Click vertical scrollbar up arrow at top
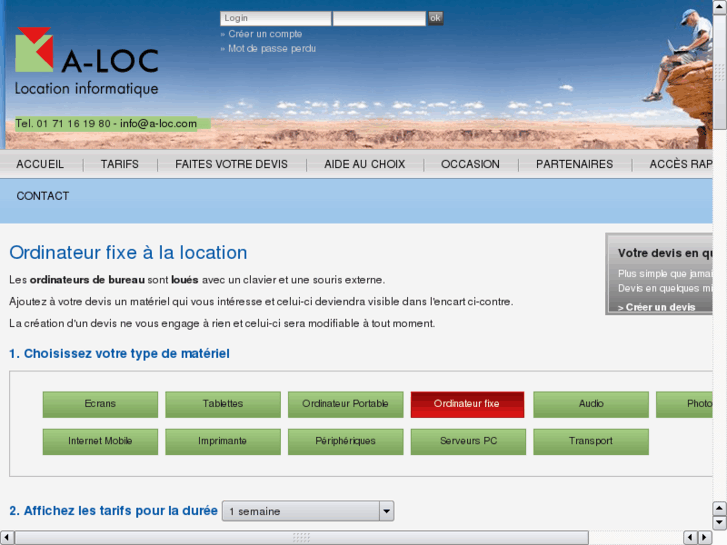727x545 pixels. point(720,7)
